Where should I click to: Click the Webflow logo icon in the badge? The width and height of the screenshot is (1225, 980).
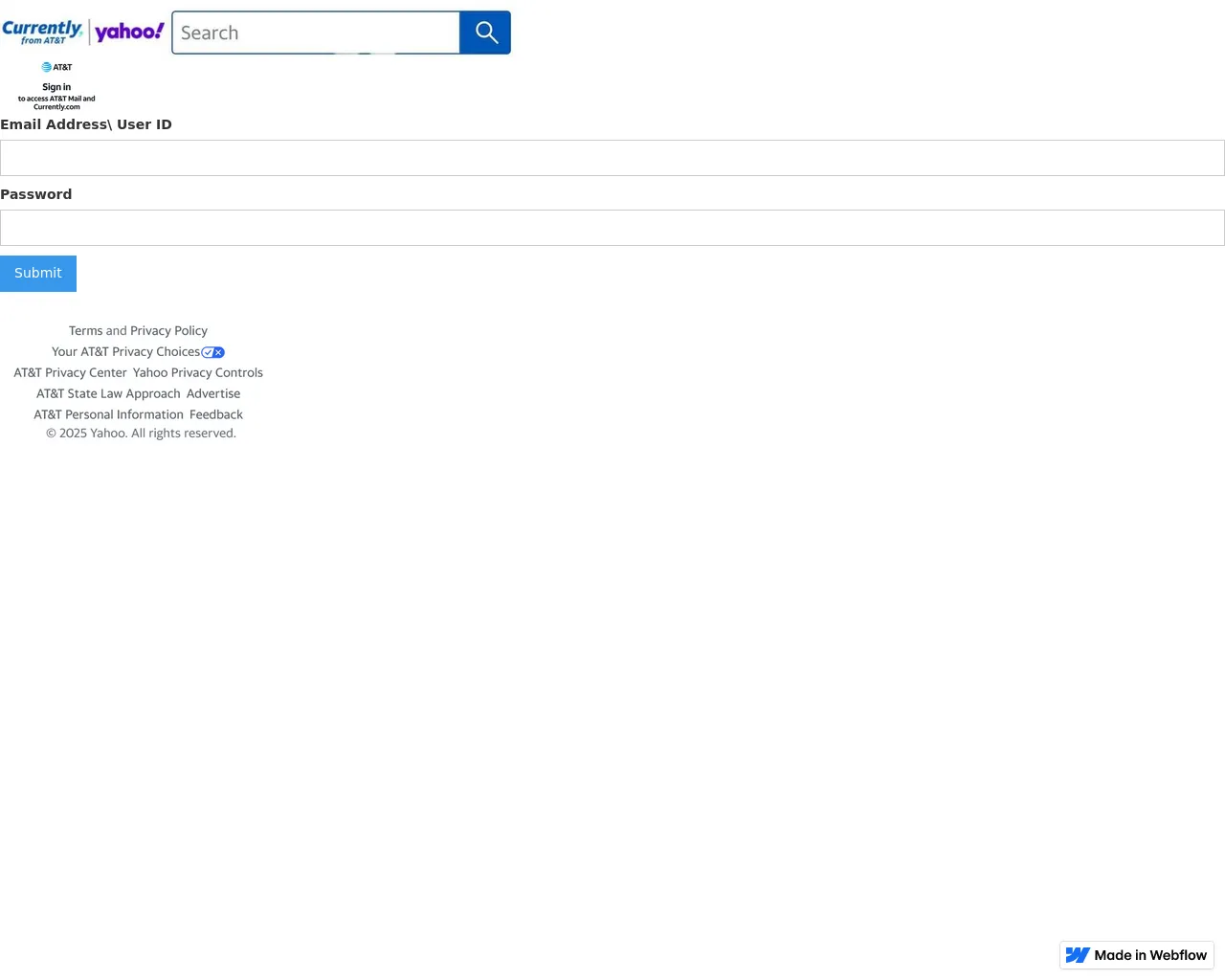(x=1078, y=955)
